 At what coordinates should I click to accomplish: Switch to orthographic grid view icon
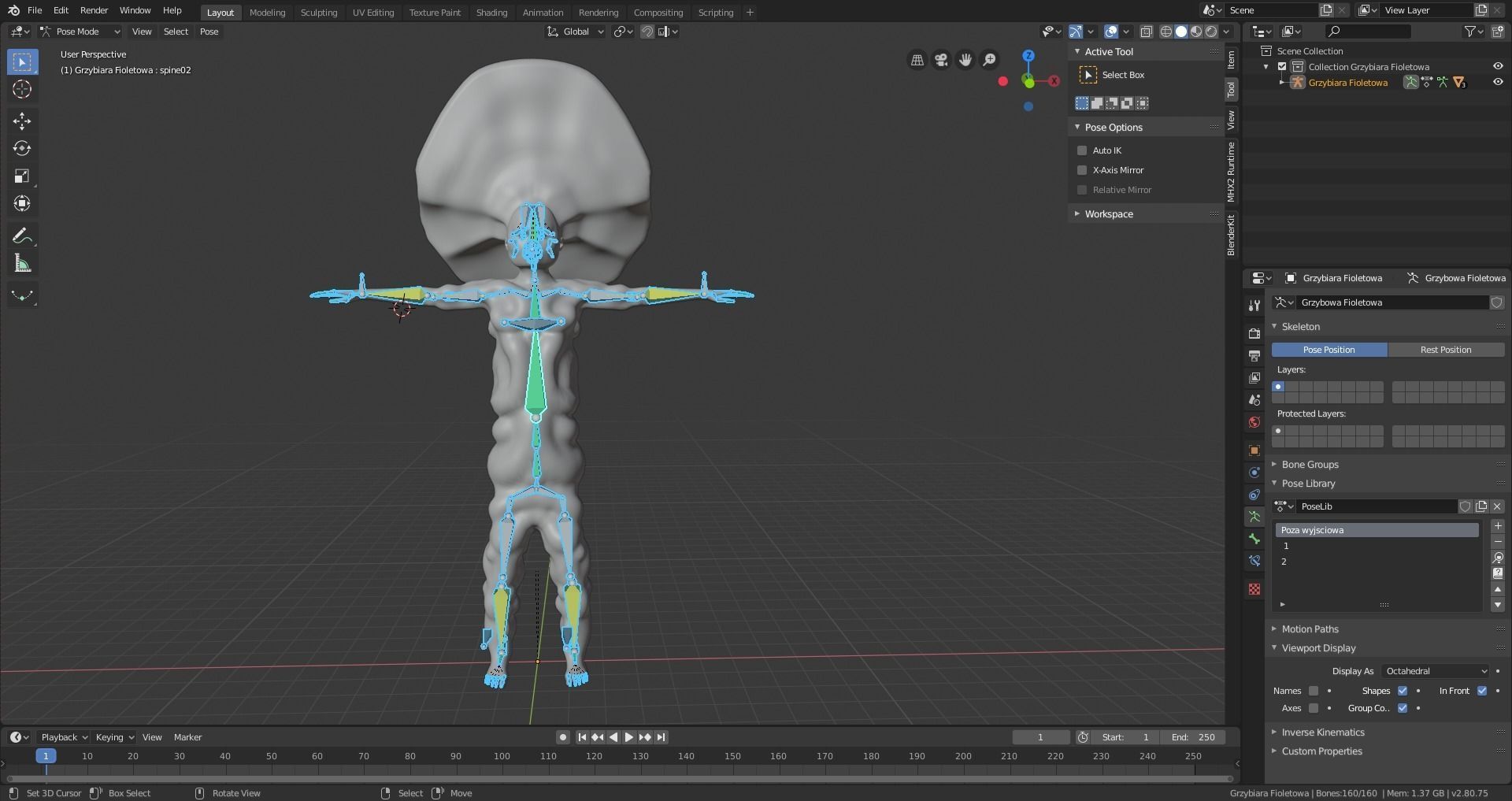[917, 60]
